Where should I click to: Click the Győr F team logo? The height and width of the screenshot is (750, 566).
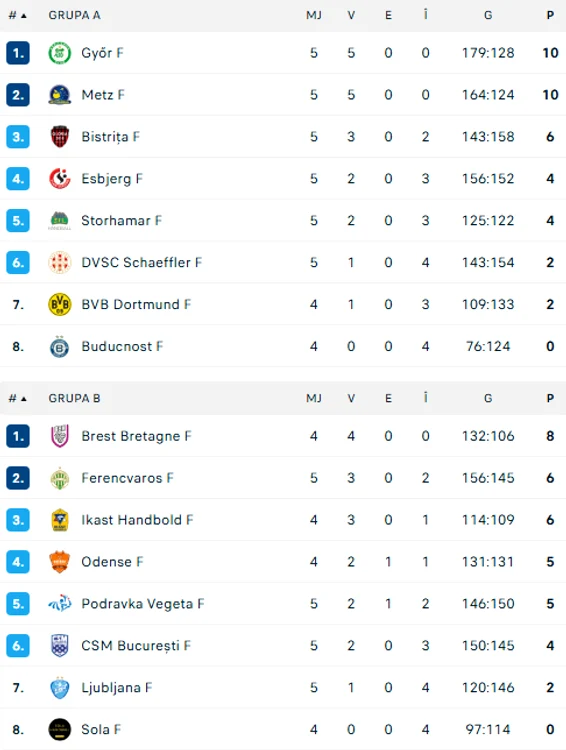60,53
